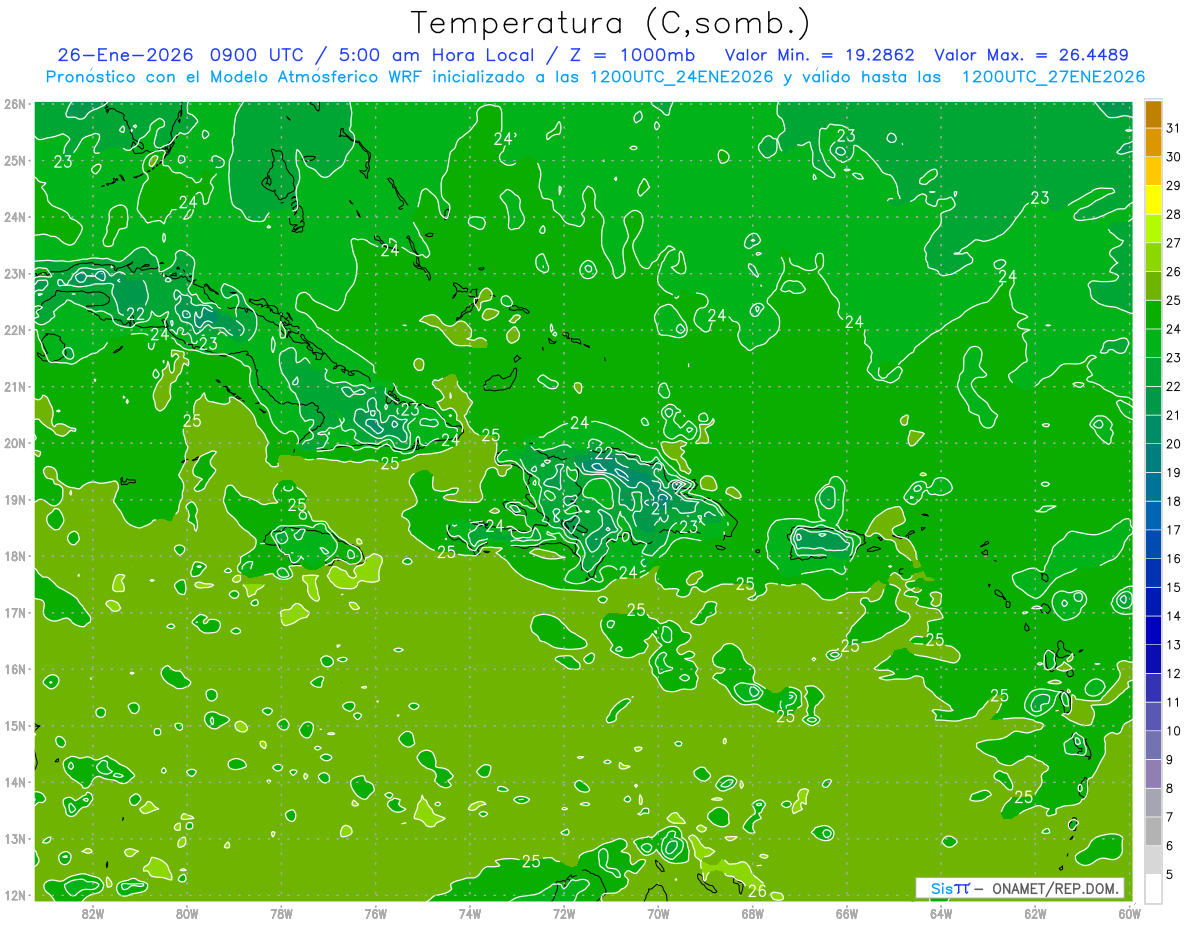Image resolution: width=1200 pixels, height=927 pixels.
Task: Click the '62W' longitude axis label
Action: tap(1035, 912)
